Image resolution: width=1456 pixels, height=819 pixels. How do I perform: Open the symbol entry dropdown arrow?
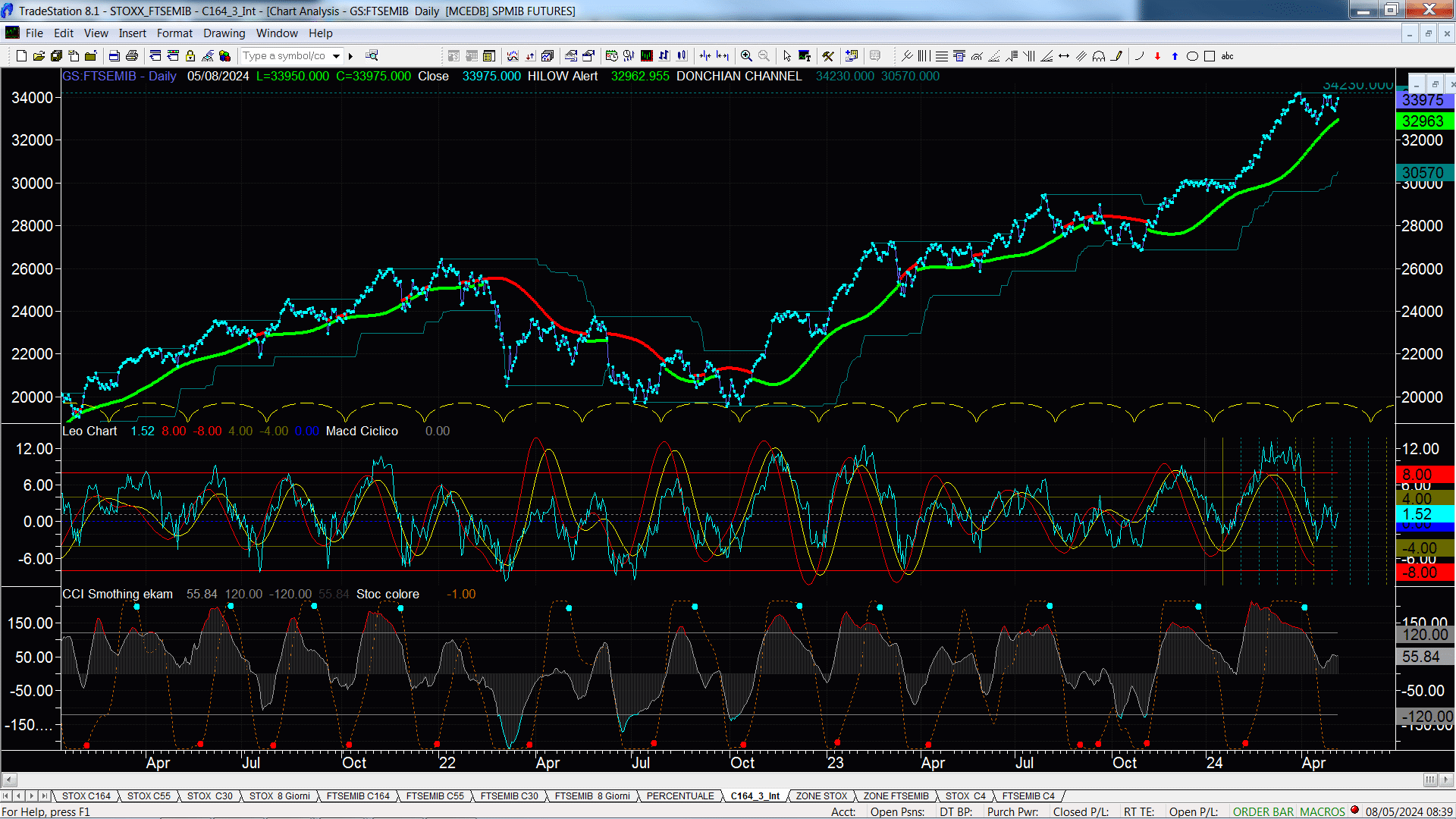[336, 56]
